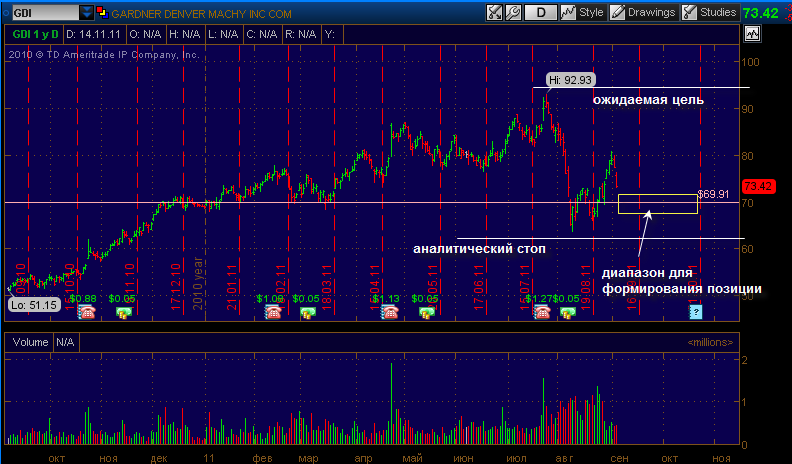The width and height of the screenshot is (792, 464).
Task: Click the 'Hi: 92.93' price bubble
Action: pyautogui.click(x=571, y=80)
